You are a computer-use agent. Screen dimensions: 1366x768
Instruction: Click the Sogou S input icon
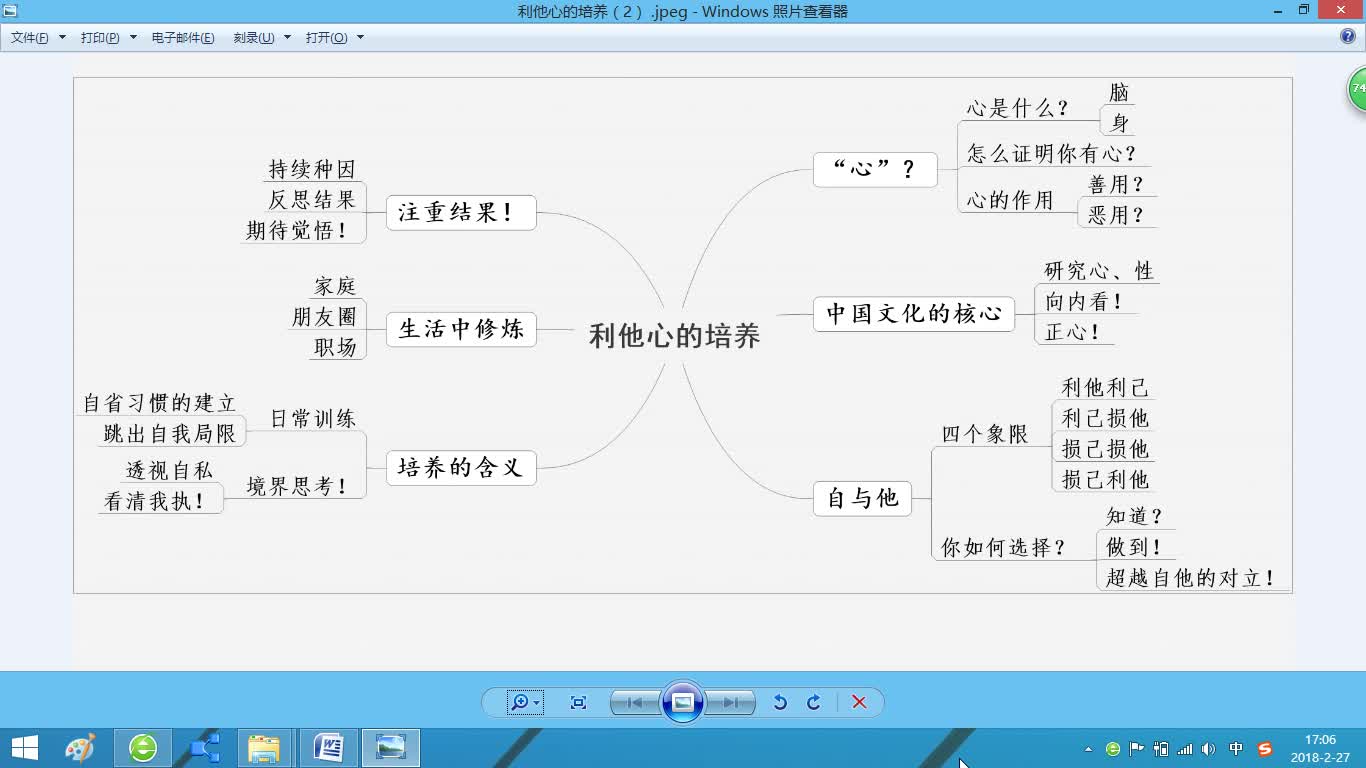(1265, 749)
